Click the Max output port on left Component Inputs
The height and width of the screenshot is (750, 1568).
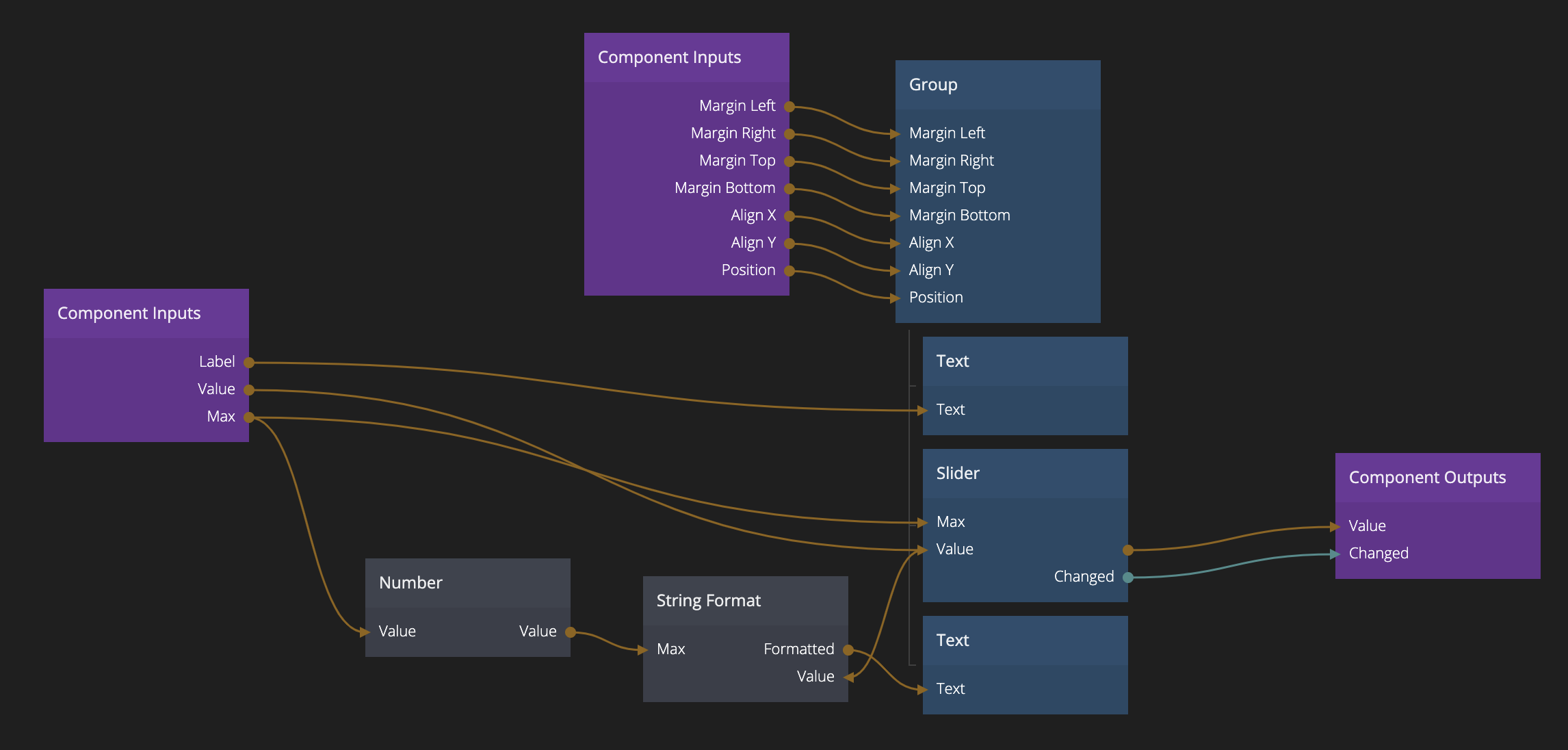coord(249,417)
